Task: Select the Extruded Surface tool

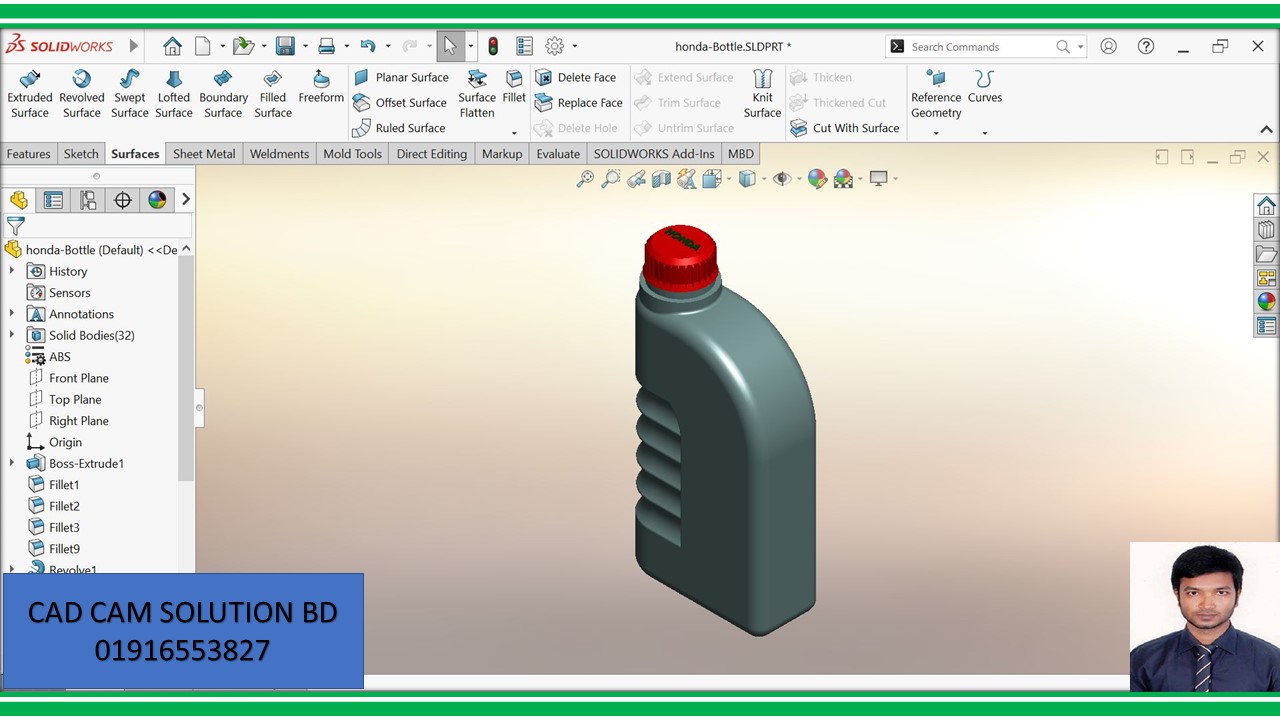Action: click(x=30, y=94)
